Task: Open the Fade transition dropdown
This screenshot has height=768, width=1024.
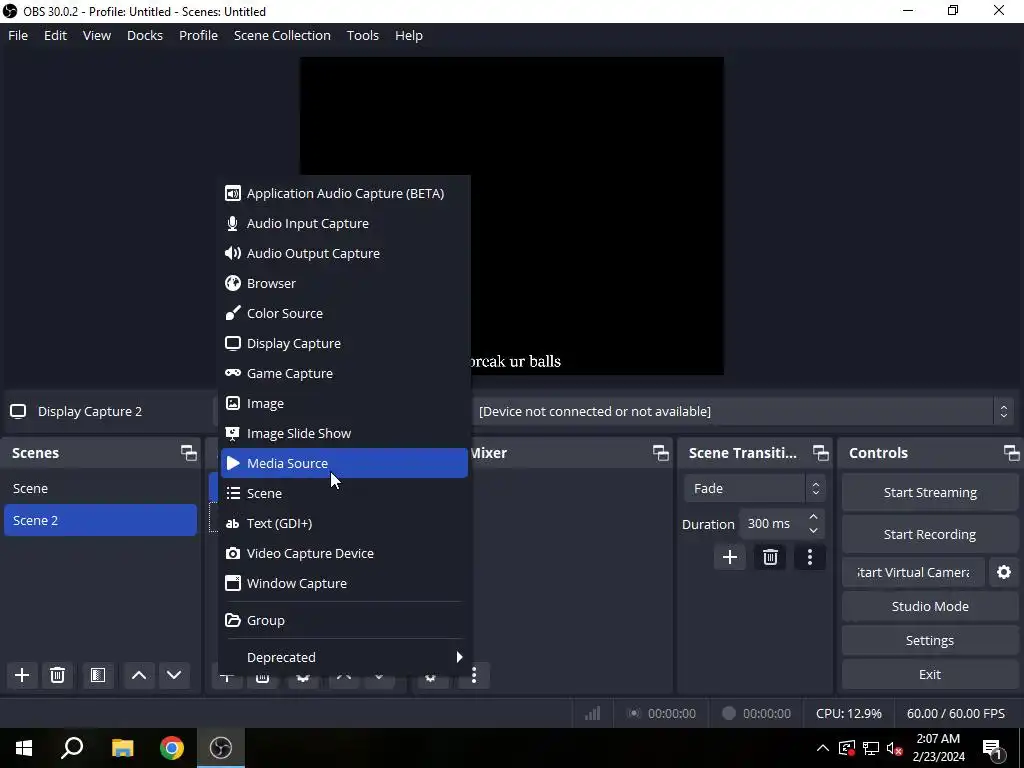Action: 754,488
